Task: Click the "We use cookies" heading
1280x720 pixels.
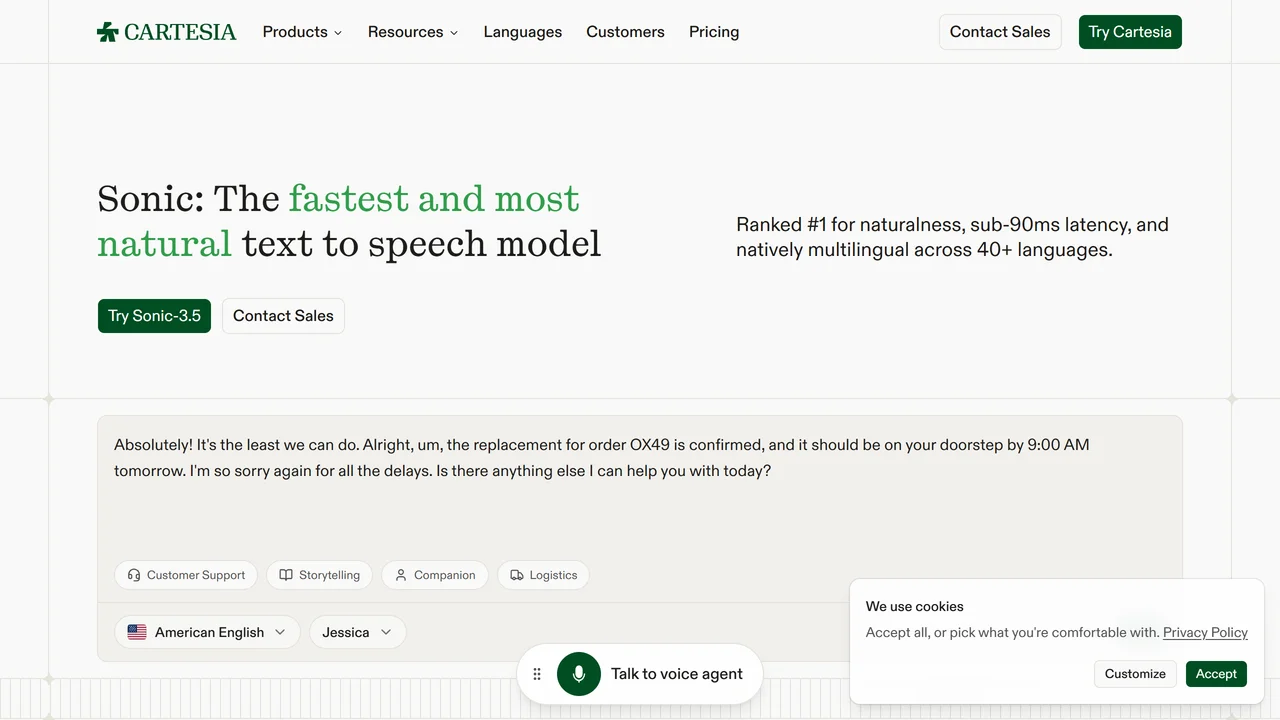Action: (x=915, y=606)
